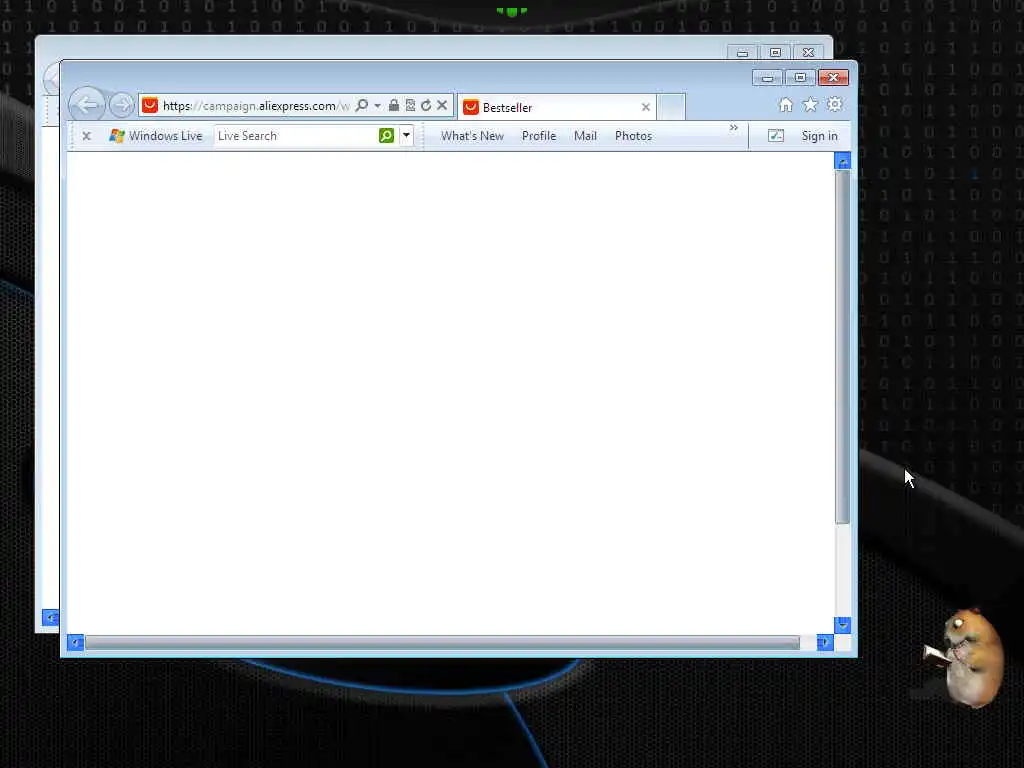Click the address bar search magnifier
This screenshot has width=1024, height=768.
point(362,105)
